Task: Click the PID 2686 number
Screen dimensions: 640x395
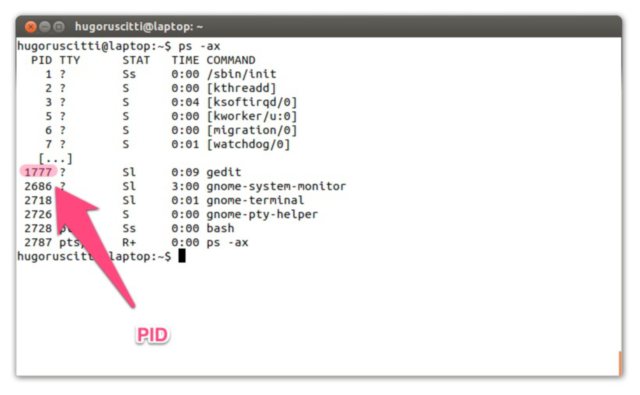Action: point(38,186)
